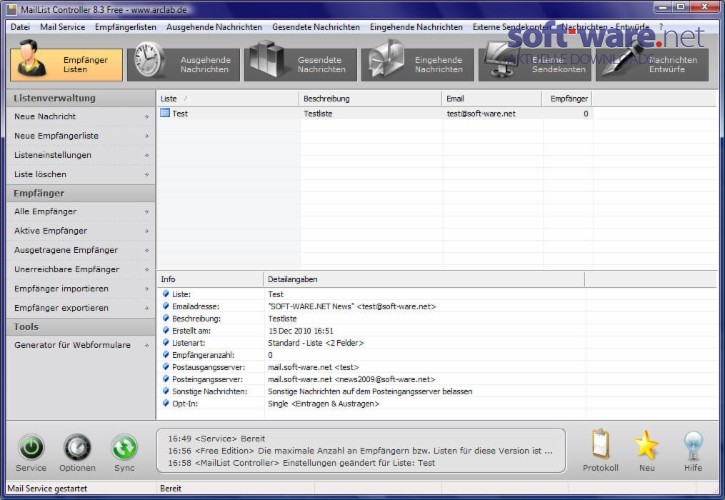Expand Listeneinstellungen arrow
This screenshot has height=500, width=725.
147,155
